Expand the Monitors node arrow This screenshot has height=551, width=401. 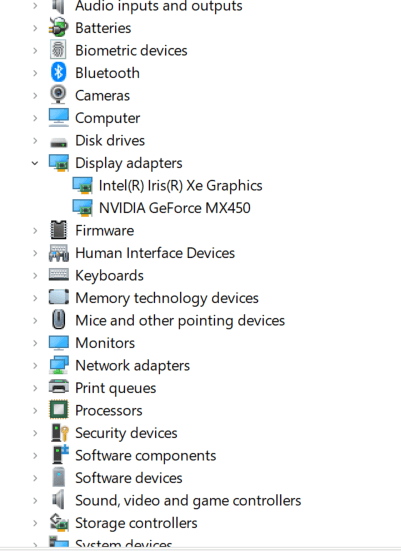click(35, 343)
